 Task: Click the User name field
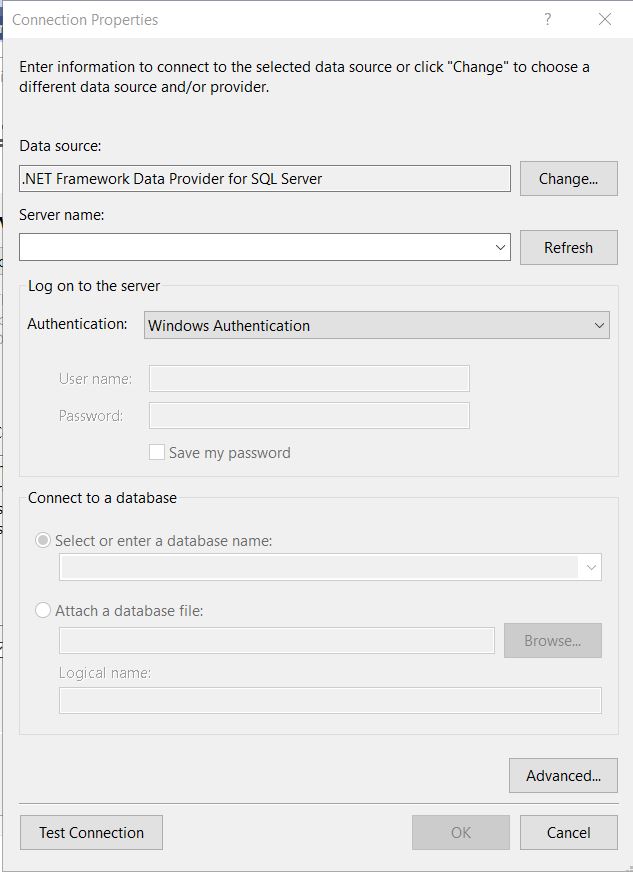point(309,378)
